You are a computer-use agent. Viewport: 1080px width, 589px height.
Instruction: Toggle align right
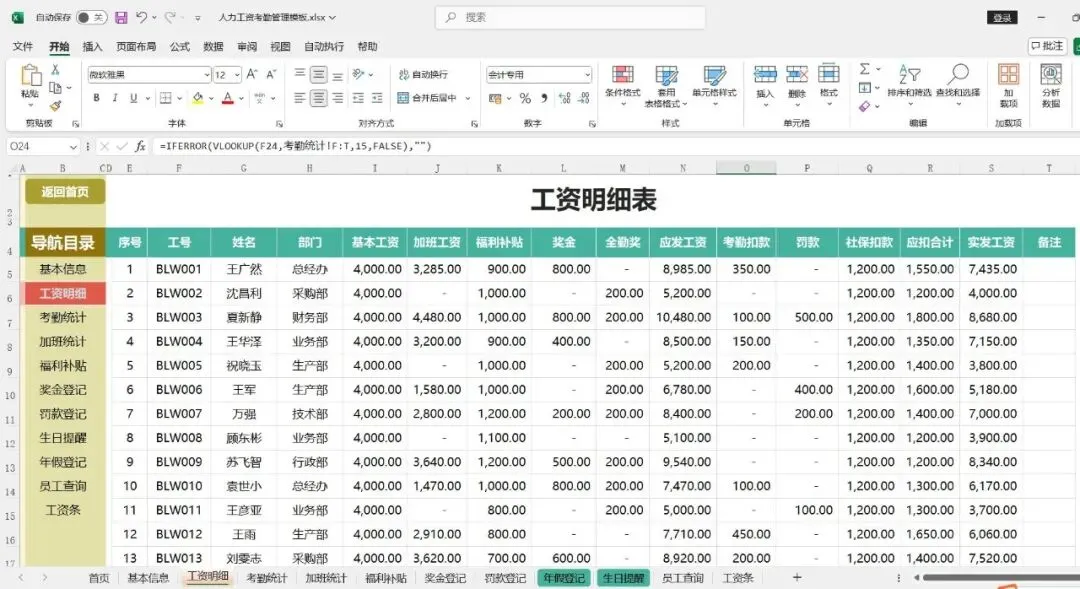[x=338, y=99]
